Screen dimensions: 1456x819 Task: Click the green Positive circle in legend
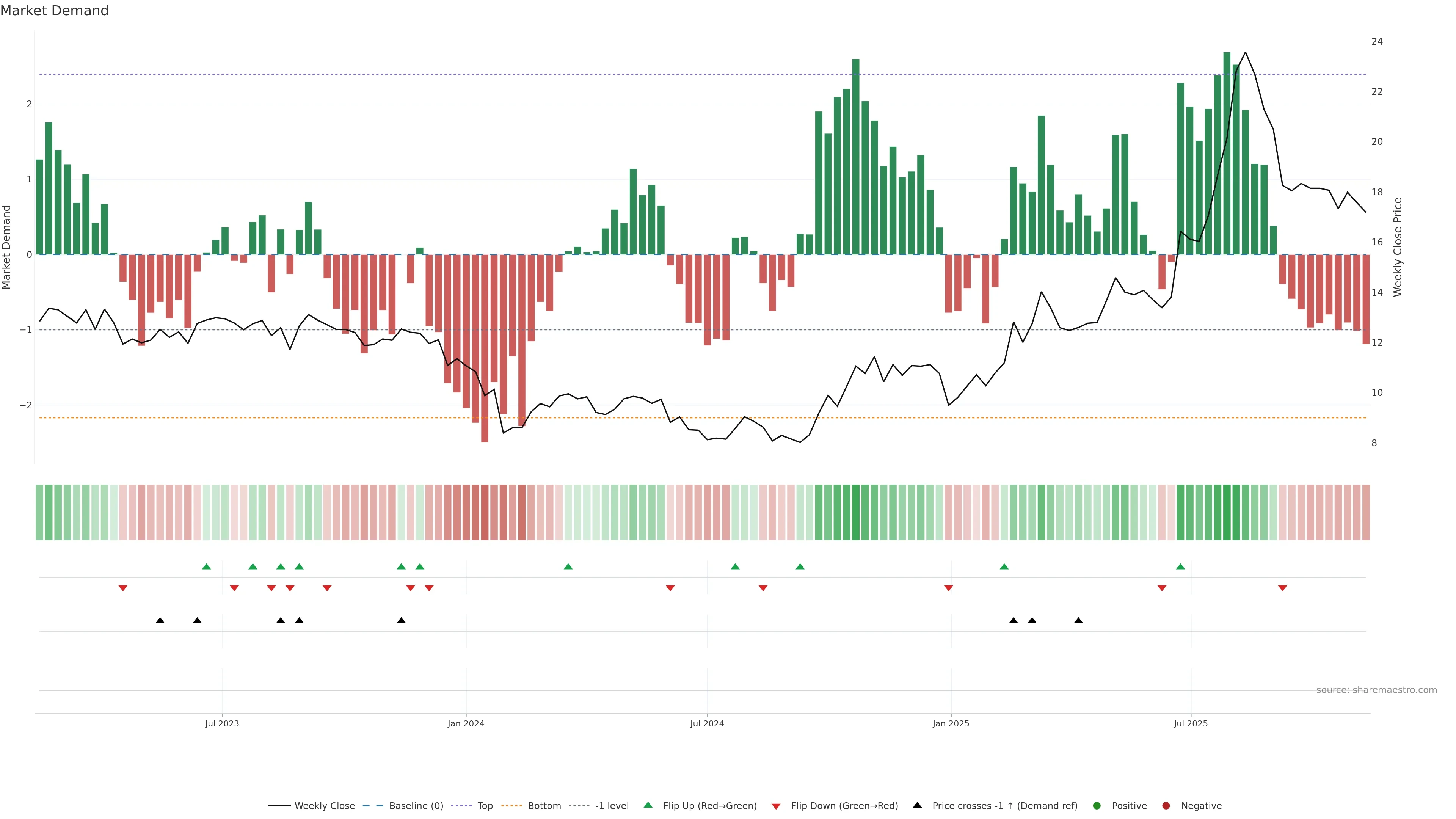[x=1097, y=806]
